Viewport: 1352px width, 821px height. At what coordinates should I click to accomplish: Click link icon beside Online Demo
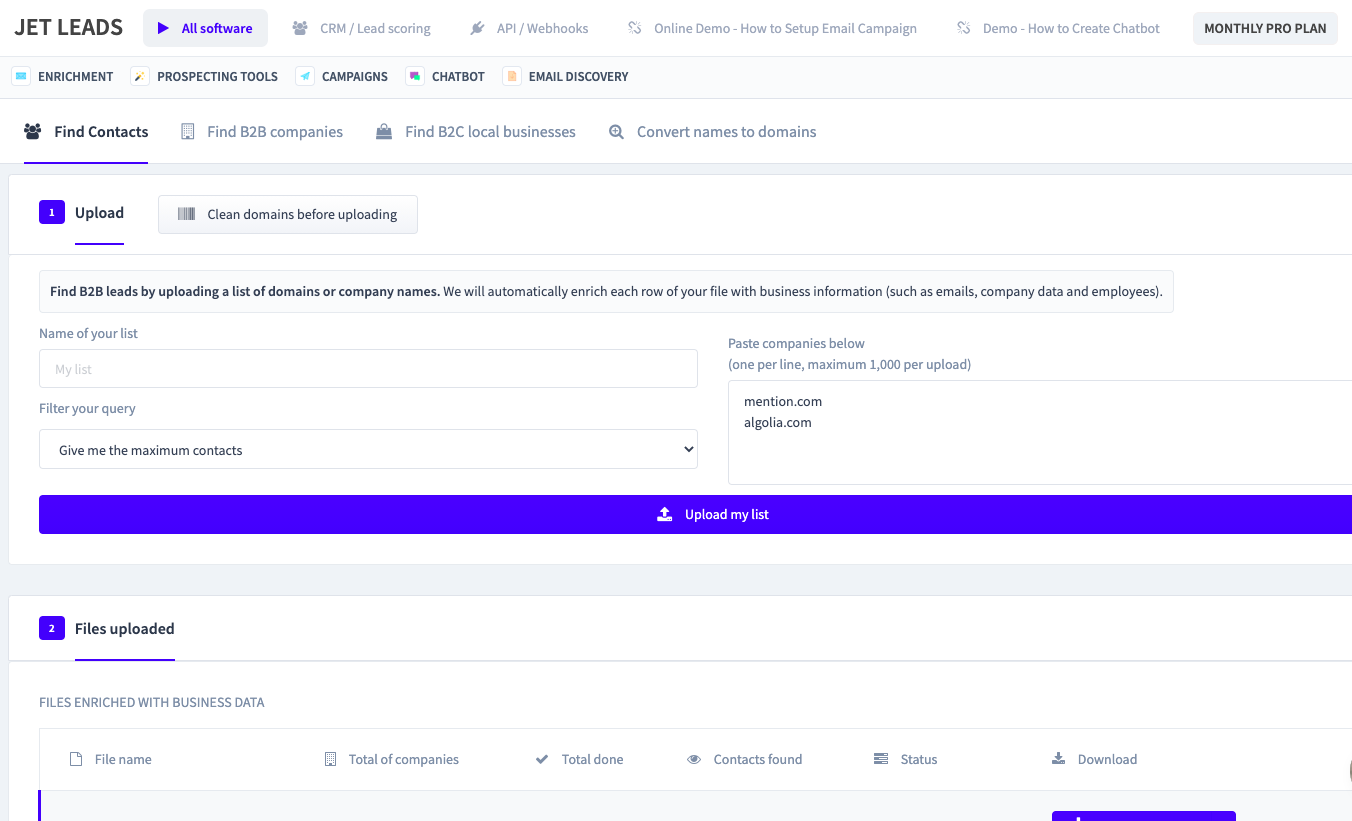tap(635, 28)
